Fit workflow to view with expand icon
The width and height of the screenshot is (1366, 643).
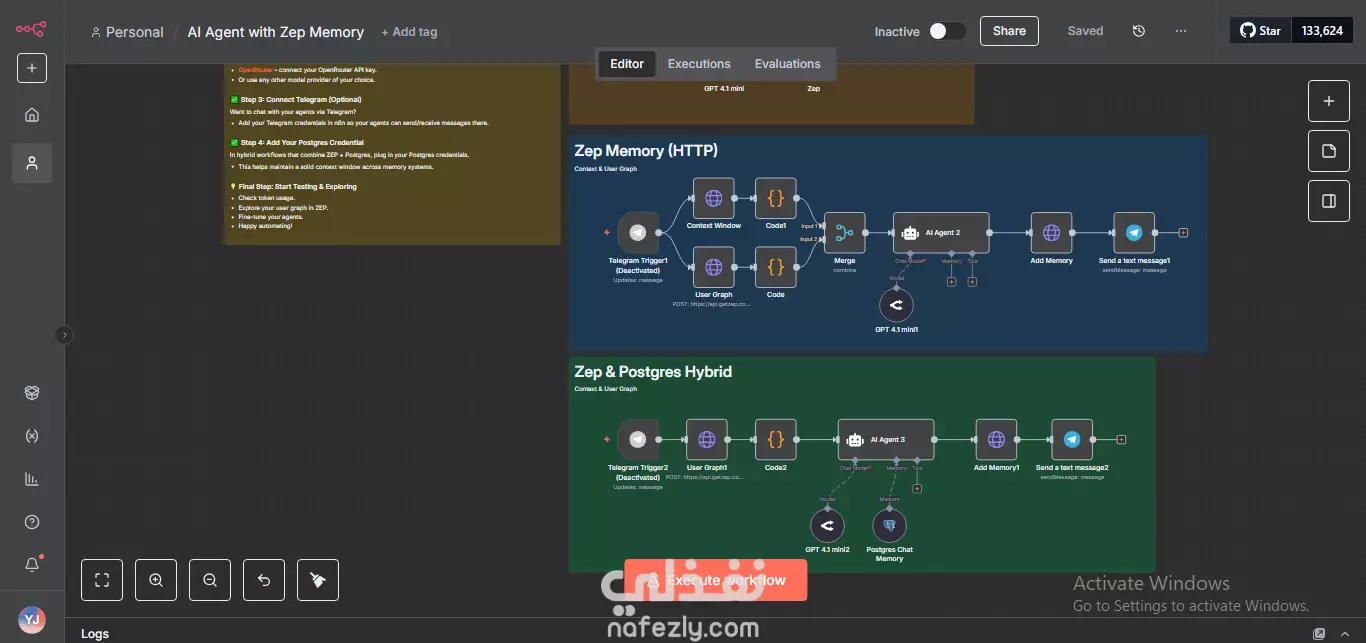(102, 580)
